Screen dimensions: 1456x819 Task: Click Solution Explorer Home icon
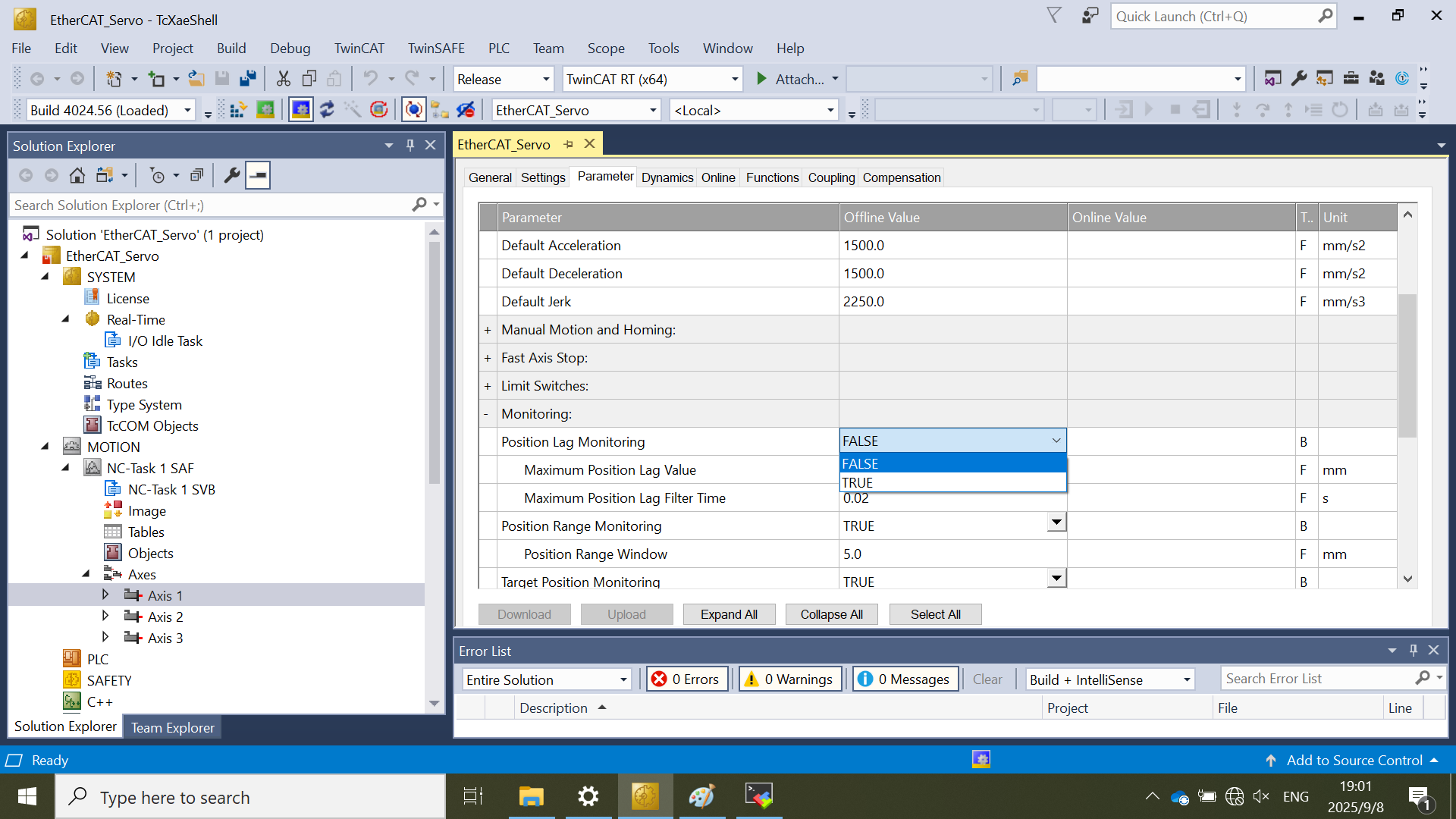77,176
